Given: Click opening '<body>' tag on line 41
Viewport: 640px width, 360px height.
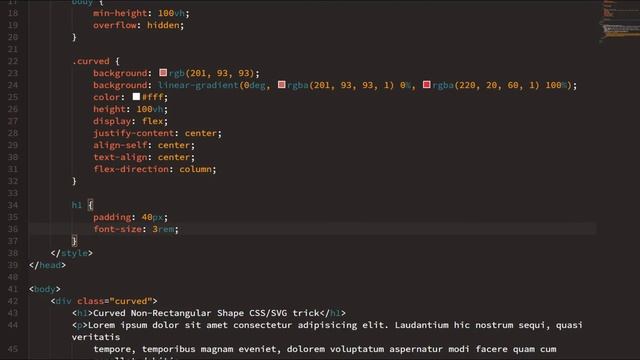Looking at the screenshot, I should pyautogui.click(x=45, y=289).
